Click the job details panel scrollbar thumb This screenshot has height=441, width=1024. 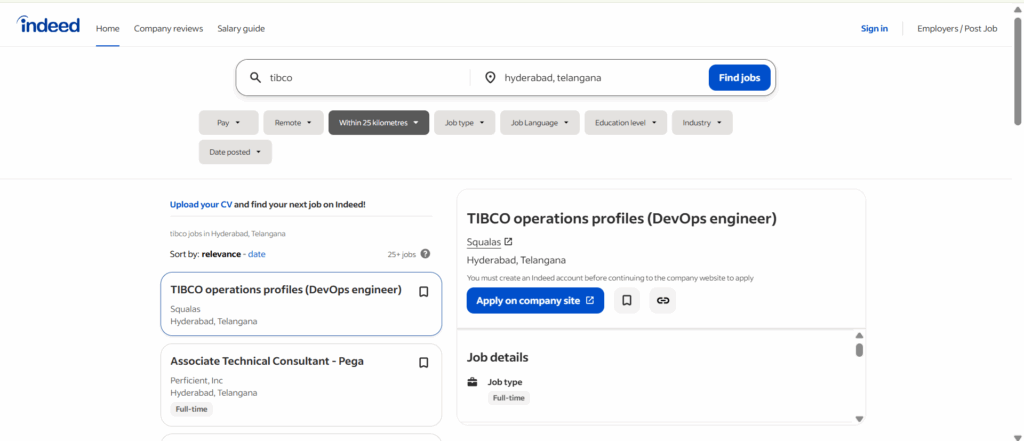pos(859,350)
